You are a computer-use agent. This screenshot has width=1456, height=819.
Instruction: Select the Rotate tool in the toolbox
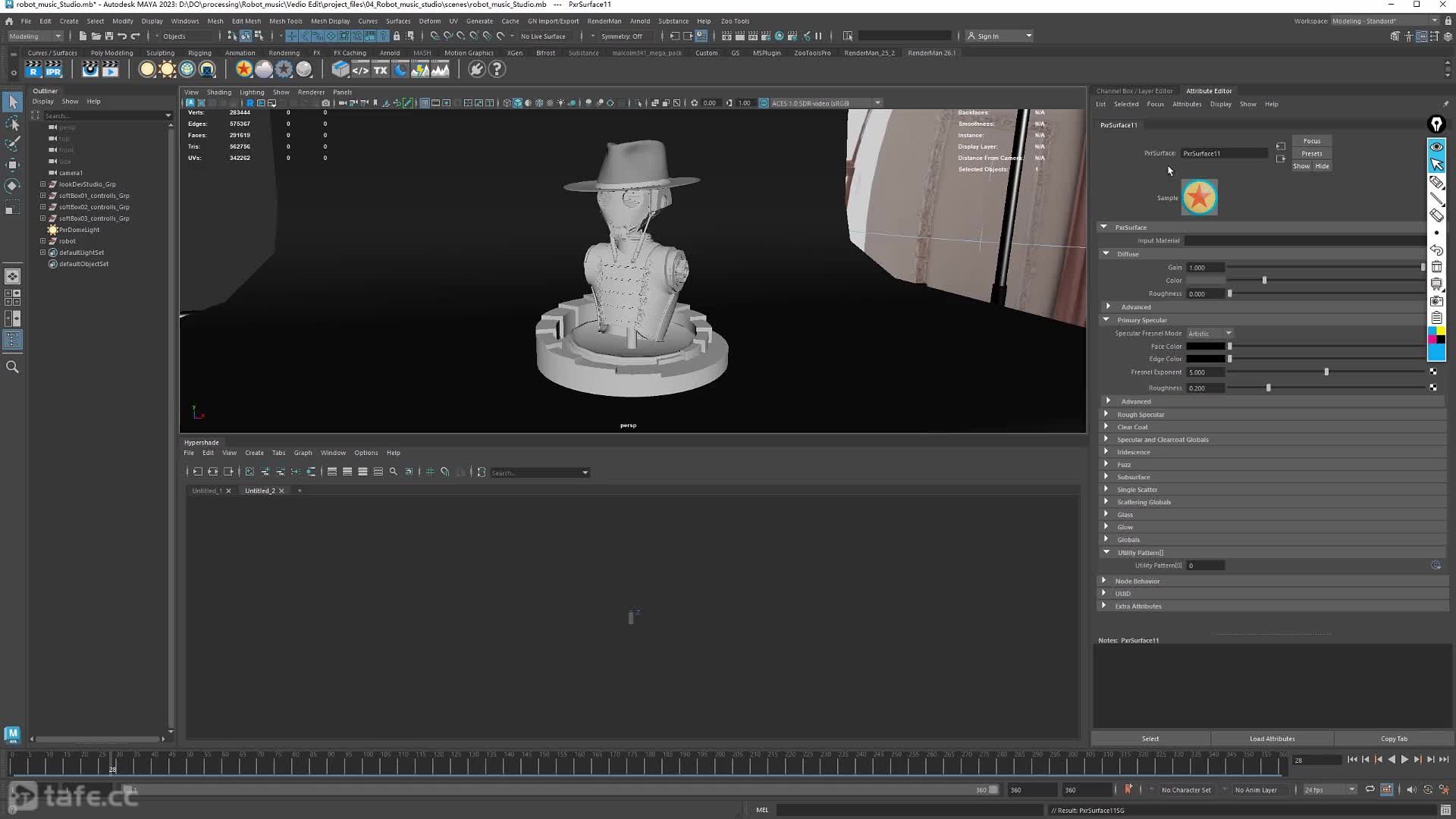[13, 186]
